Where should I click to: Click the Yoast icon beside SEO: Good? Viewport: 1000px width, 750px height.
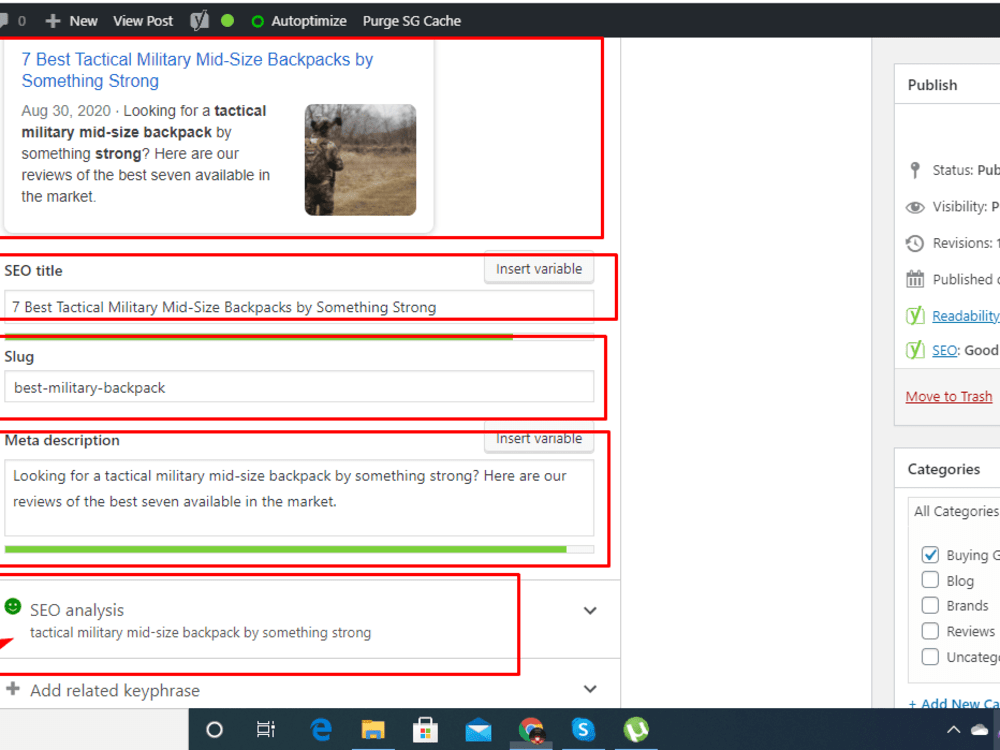click(x=915, y=350)
